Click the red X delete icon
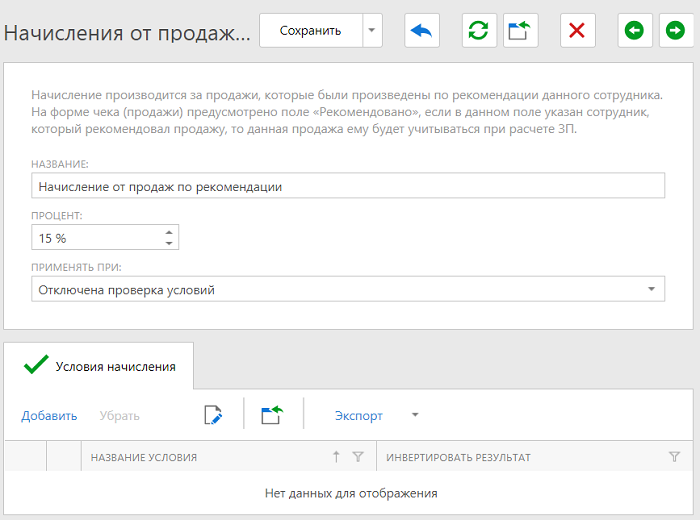The height and width of the screenshot is (520, 700). pos(578,30)
